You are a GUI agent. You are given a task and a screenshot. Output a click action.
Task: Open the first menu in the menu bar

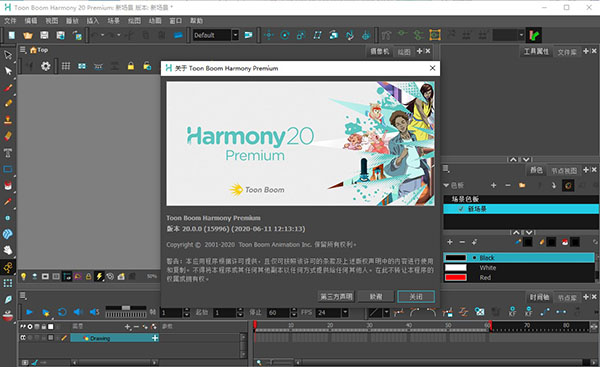pos(10,21)
